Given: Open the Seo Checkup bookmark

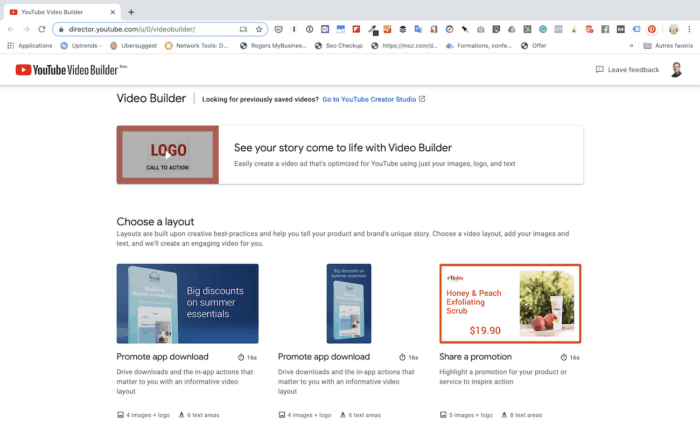Looking at the screenshot, I should tap(338, 46).
